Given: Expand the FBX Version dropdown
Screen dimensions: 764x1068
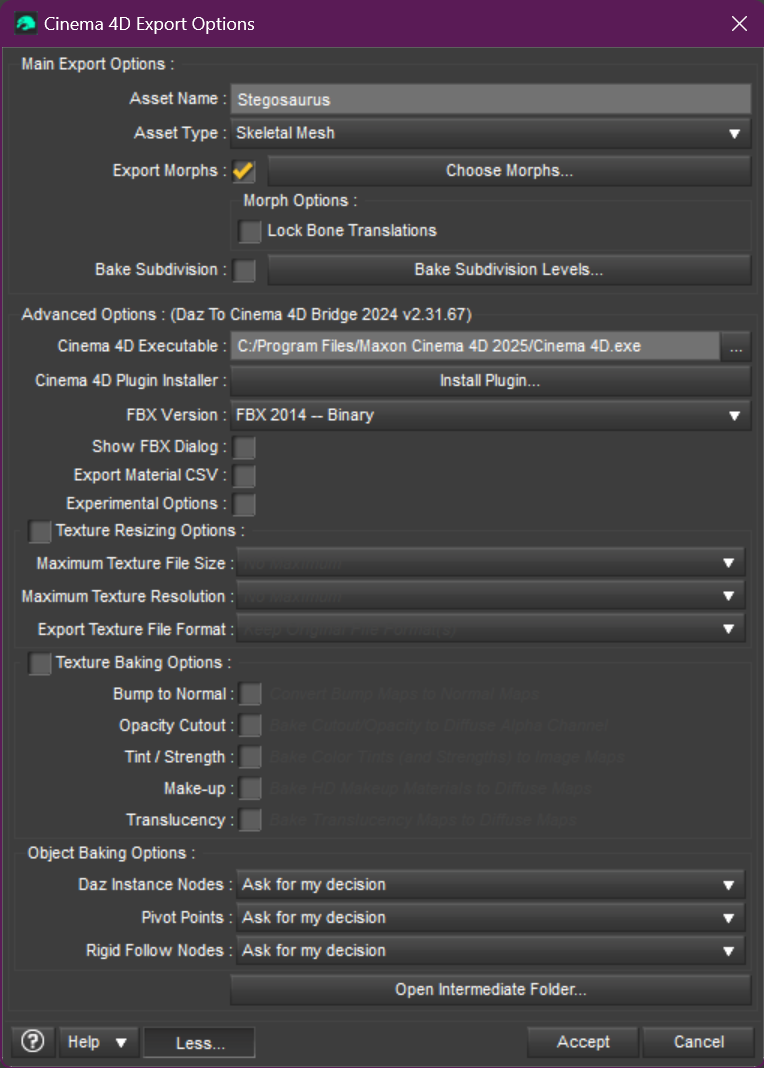Looking at the screenshot, I should coord(490,415).
